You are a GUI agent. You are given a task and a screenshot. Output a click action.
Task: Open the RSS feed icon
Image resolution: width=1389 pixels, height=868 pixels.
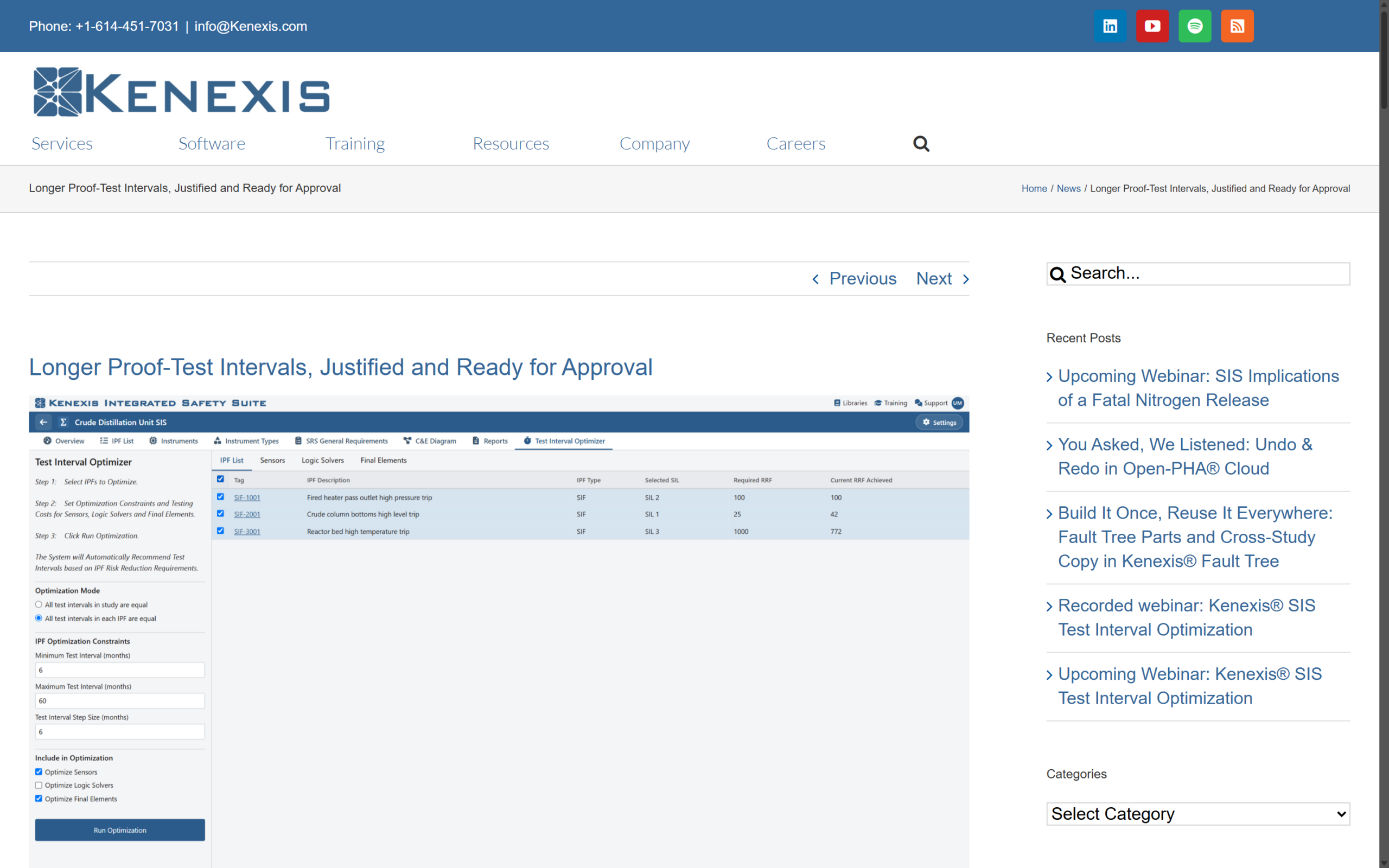(1238, 26)
